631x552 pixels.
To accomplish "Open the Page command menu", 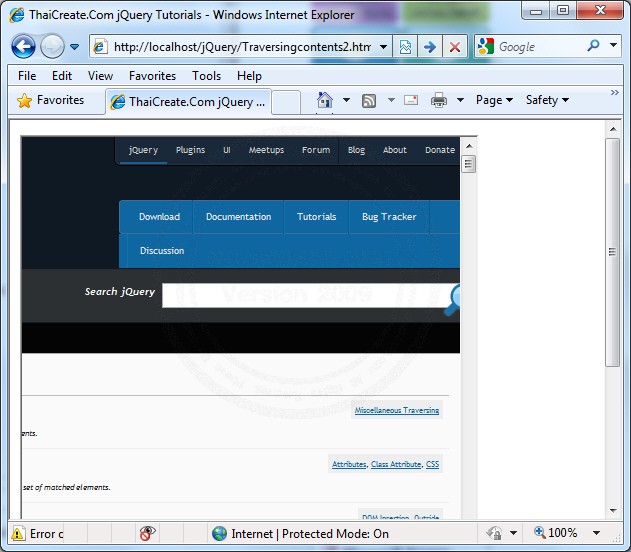I will pyautogui.click(x=494, y=100).
